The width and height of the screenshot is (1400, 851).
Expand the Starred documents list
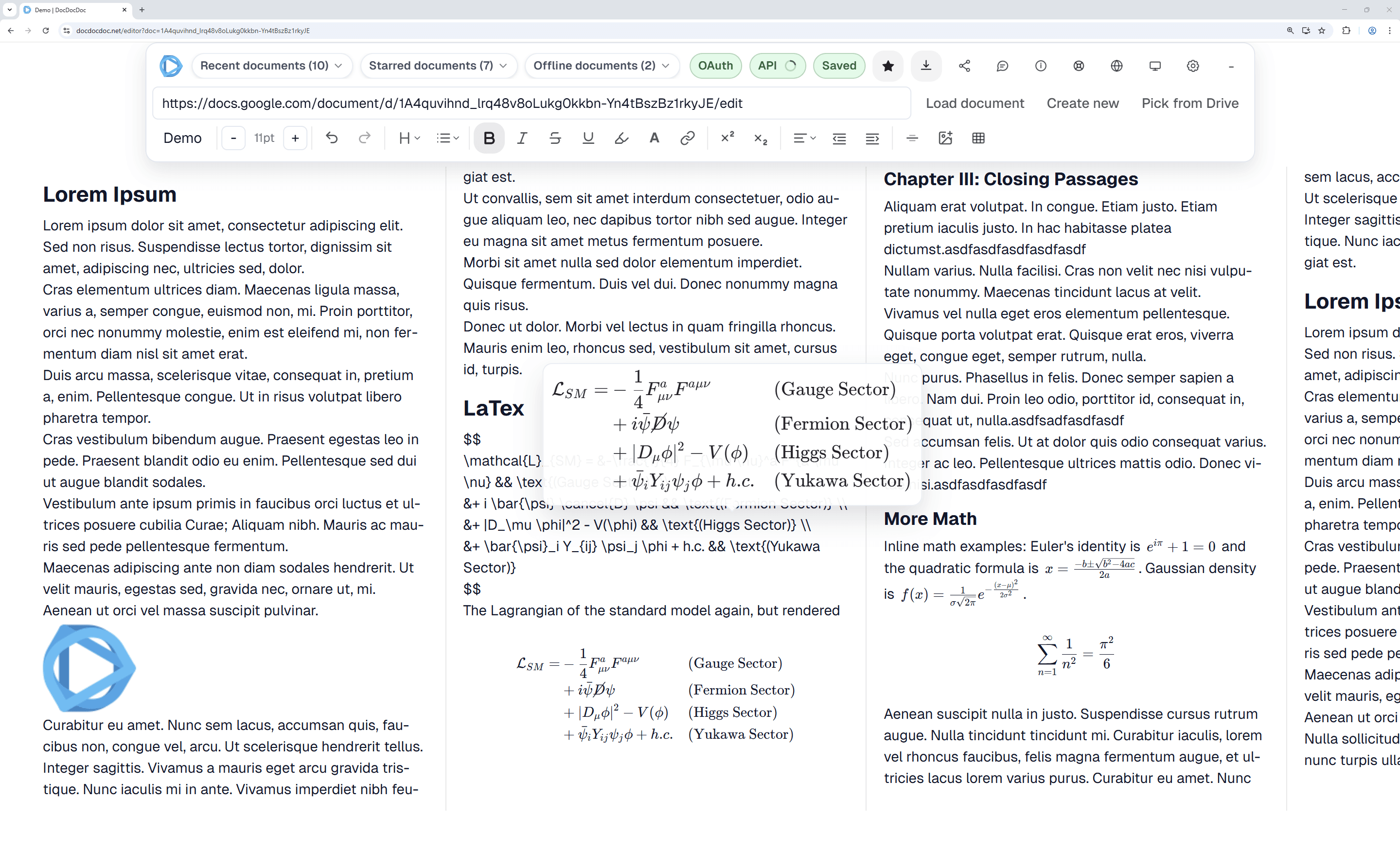[x=438, y=66]
